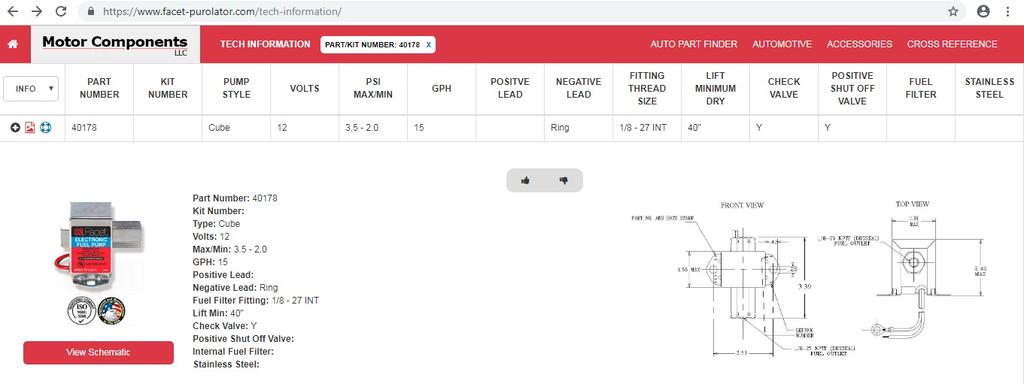Click the Fuel Filter Fitting detail line

[255, 300]
